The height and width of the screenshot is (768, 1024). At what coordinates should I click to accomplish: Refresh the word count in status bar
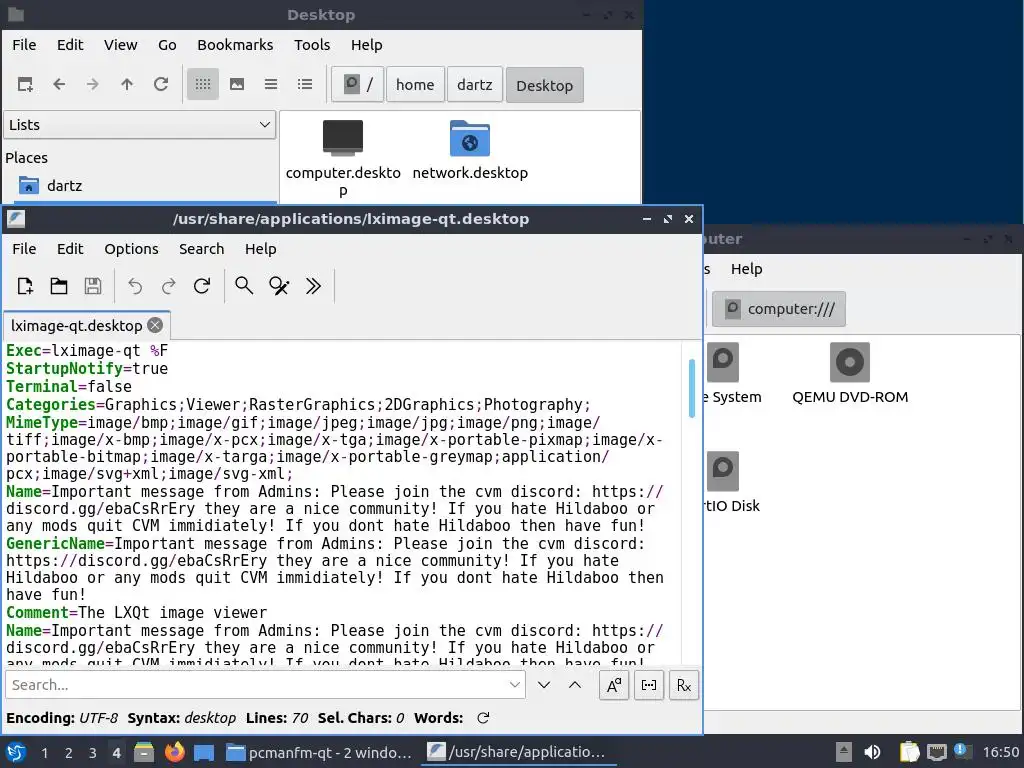tap(483, 718)
